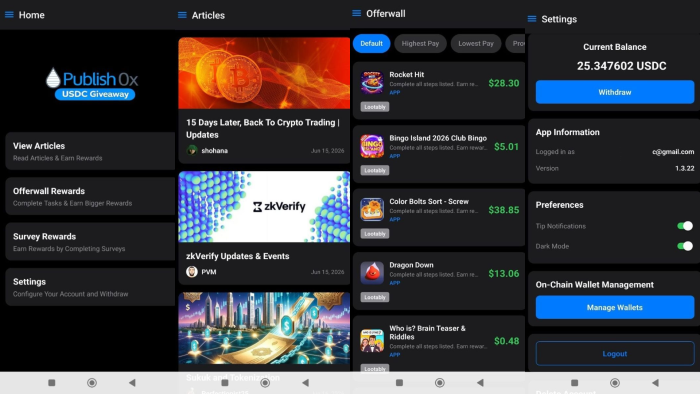Tap the Color Bolts Sort app icon
Screen dimensions: 700x394
tap(372, 209)
